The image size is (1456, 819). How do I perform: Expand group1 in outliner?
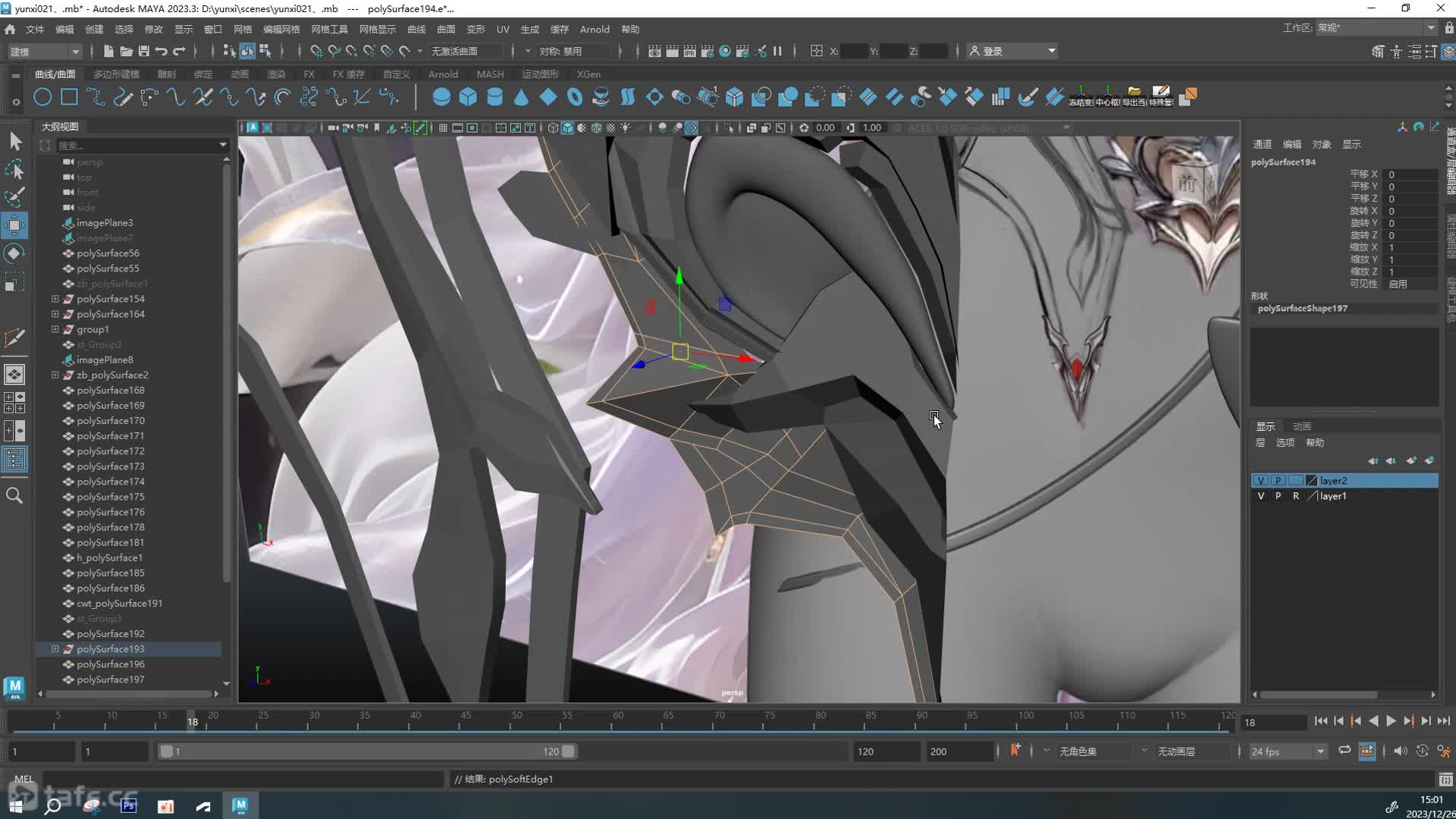click(55, 329)
